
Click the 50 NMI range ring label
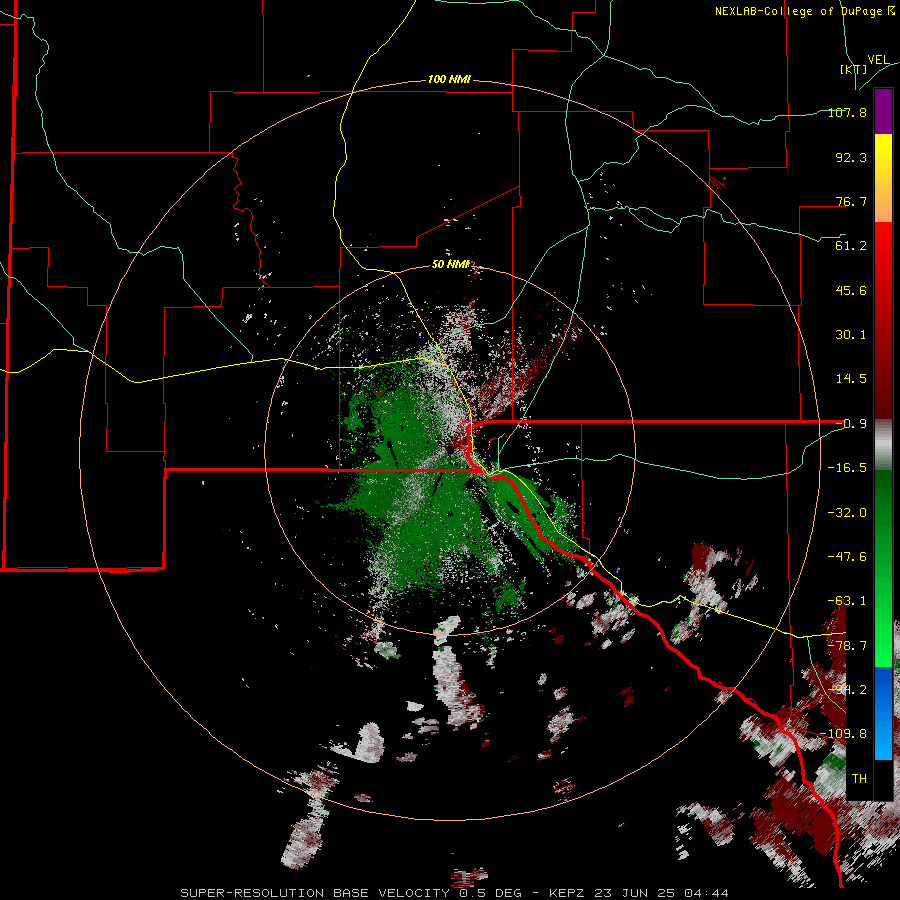click(x=451, y=264)
